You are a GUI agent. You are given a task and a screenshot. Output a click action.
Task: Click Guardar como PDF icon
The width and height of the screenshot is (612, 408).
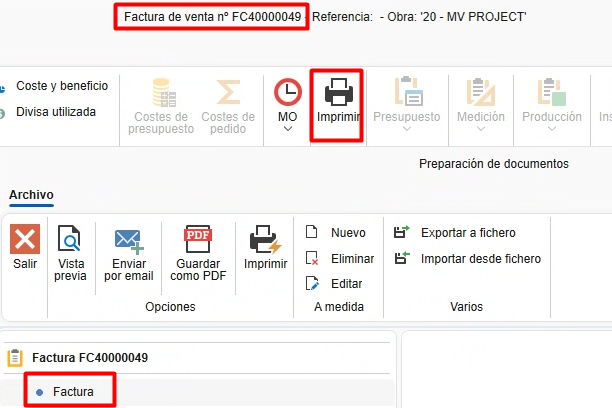[198, 239]
